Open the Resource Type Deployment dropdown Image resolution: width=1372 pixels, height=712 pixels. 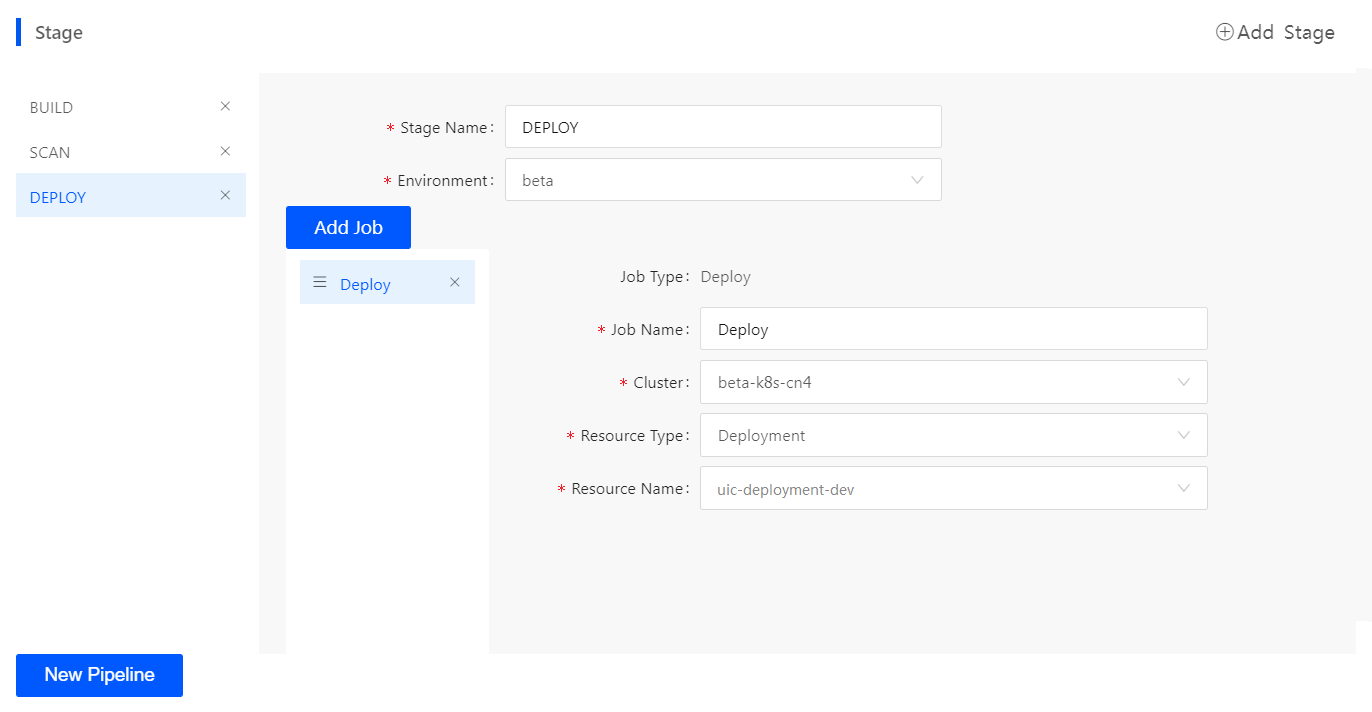[x=940, y=435]
